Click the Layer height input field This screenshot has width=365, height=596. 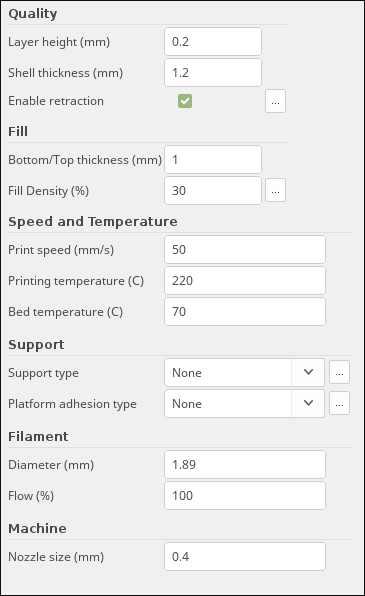(x=213, y=41)
